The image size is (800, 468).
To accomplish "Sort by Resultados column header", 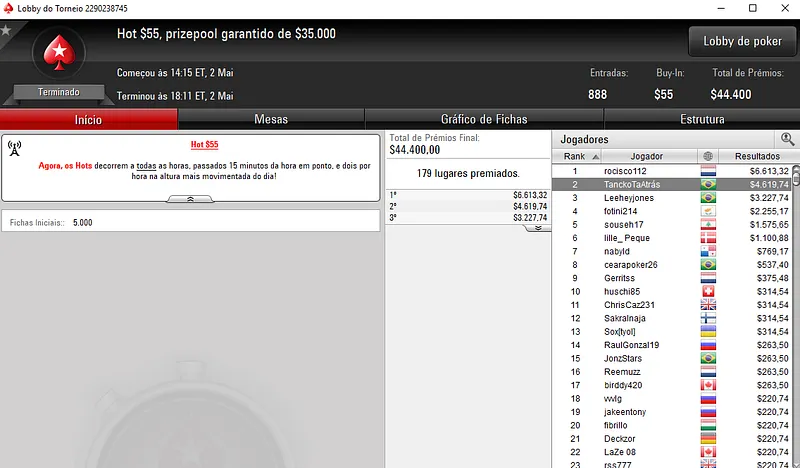I will (x=757, y=156).
